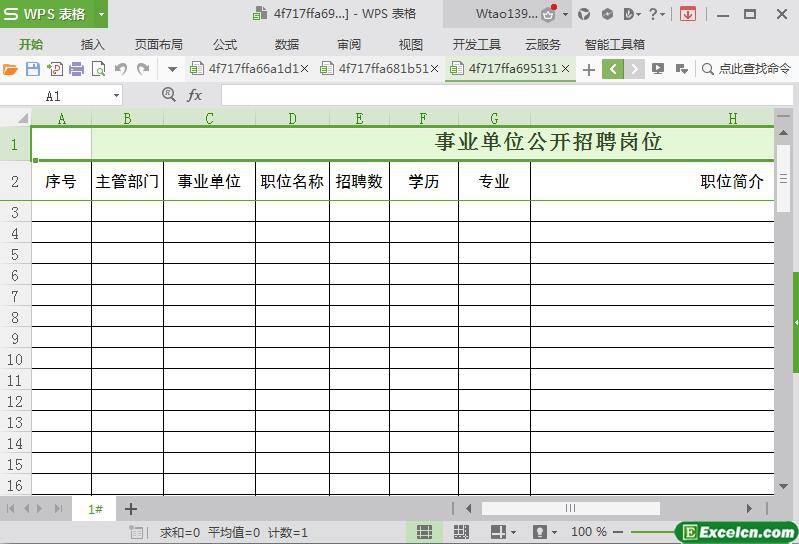This screenshot has height=544, width=799.
Task: Go to previous document tab arrow
Action: (613, 69)
